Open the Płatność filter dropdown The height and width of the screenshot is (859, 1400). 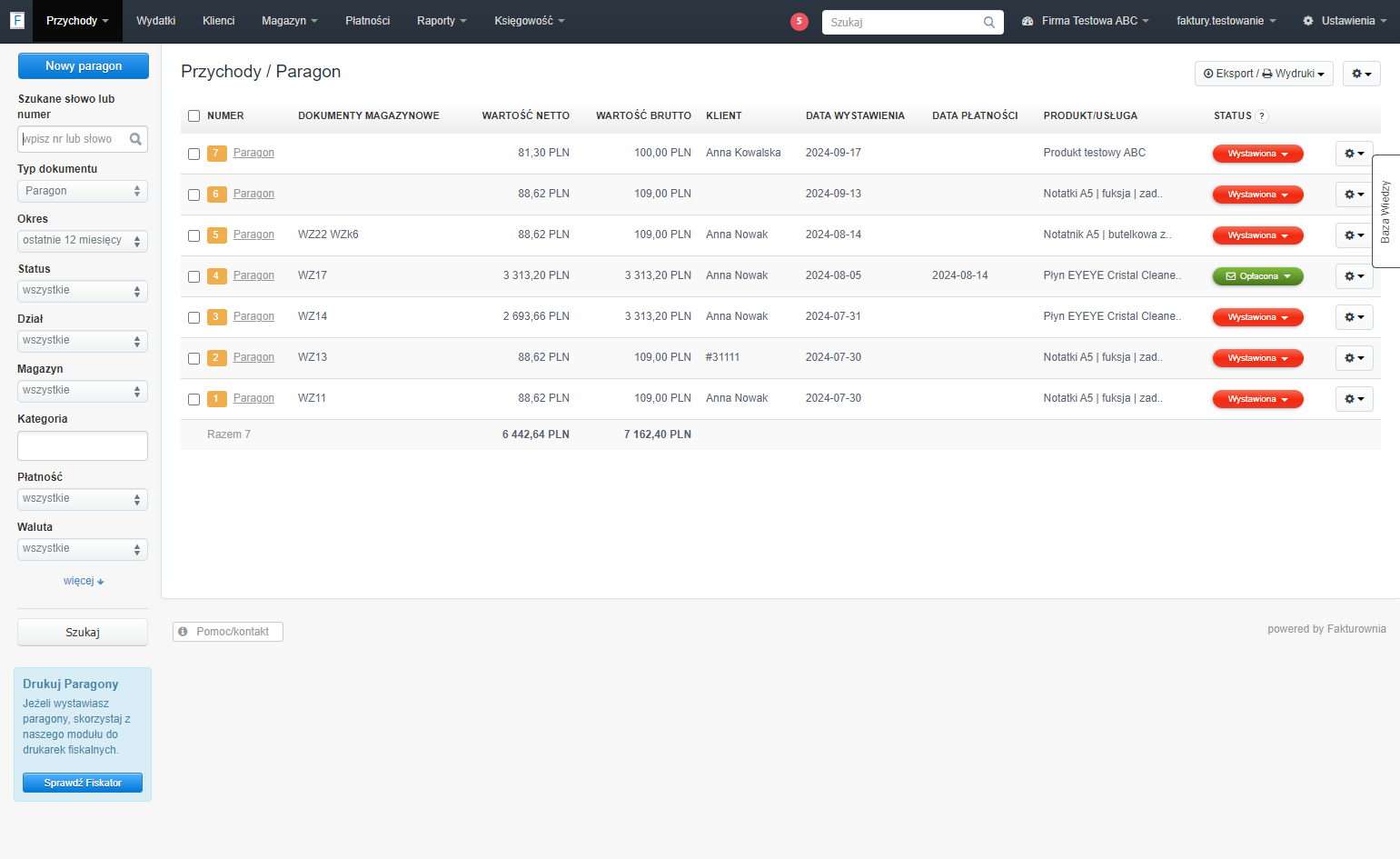pyautogui.click(x=83, y=499)
